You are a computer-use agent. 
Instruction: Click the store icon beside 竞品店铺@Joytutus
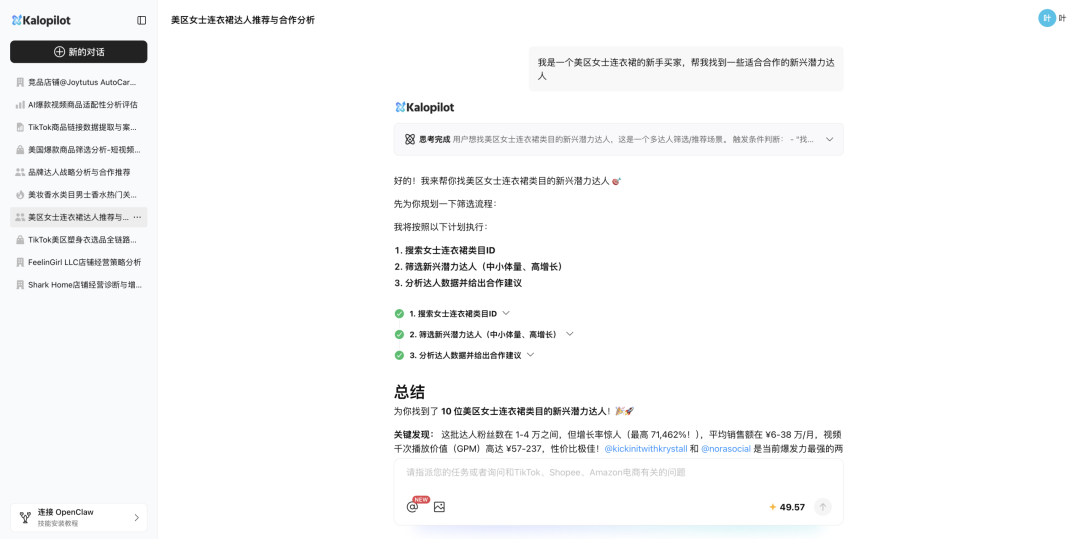pos(20,82)
